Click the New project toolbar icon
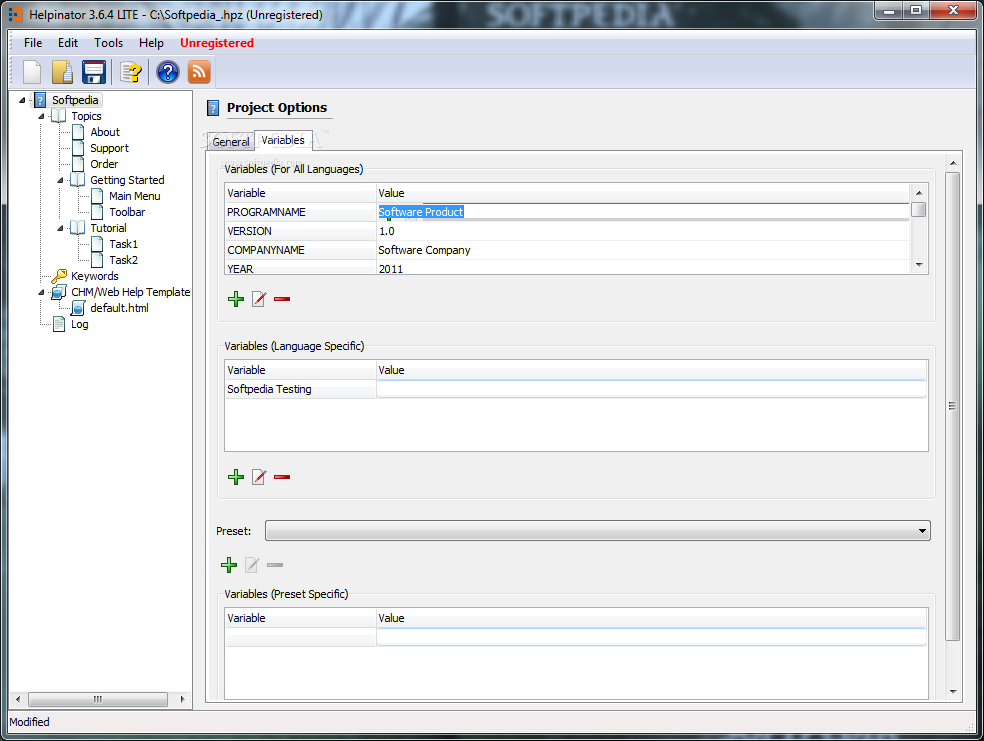 [32, 72]
